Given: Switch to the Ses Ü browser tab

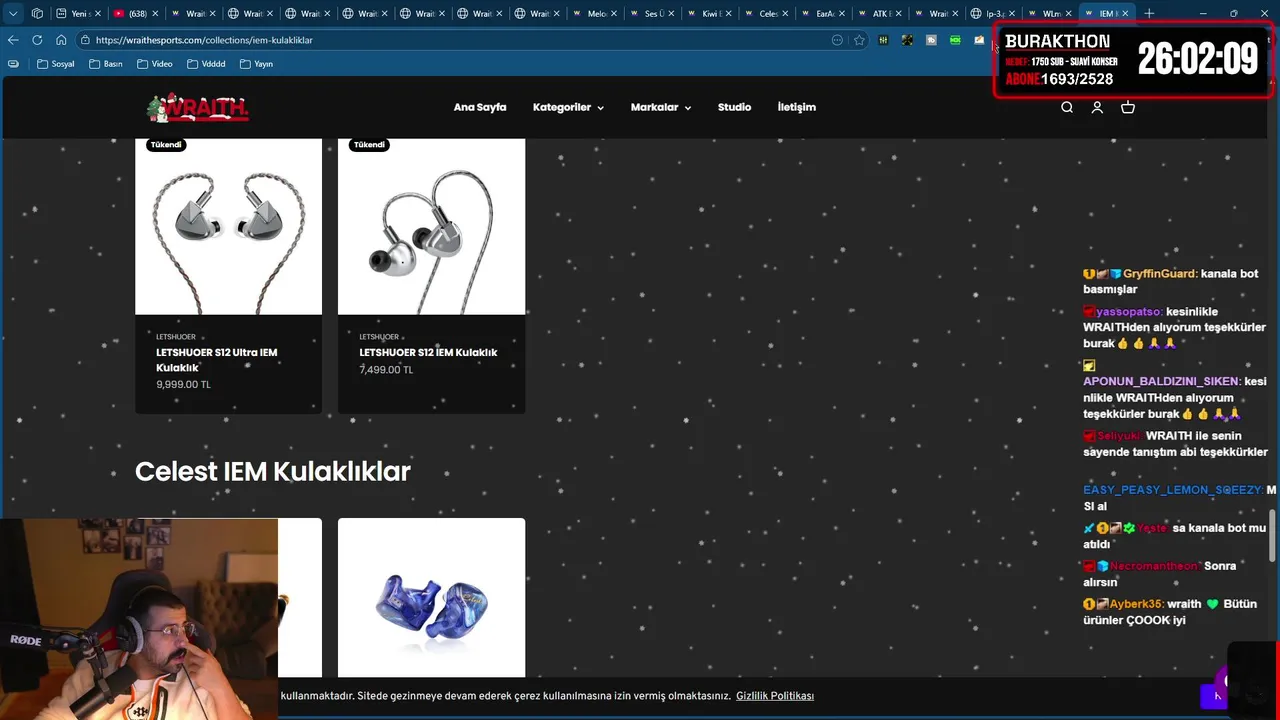Looking at the screenshot, I should [x=654, y=14].
